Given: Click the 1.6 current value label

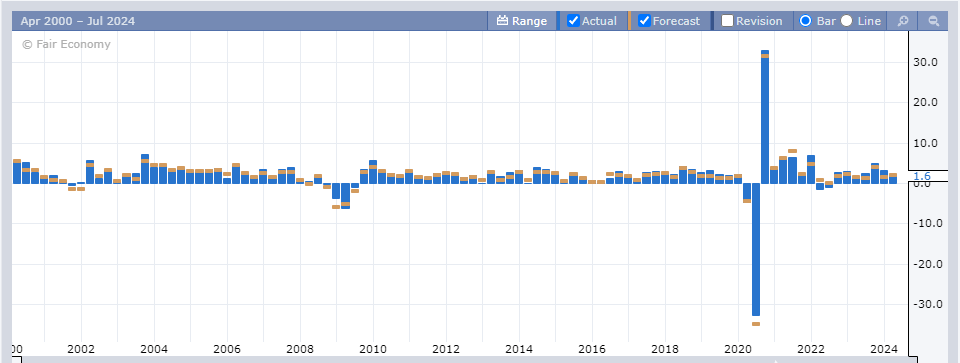Looking at the screenshot, I should [x=922, y=176].
